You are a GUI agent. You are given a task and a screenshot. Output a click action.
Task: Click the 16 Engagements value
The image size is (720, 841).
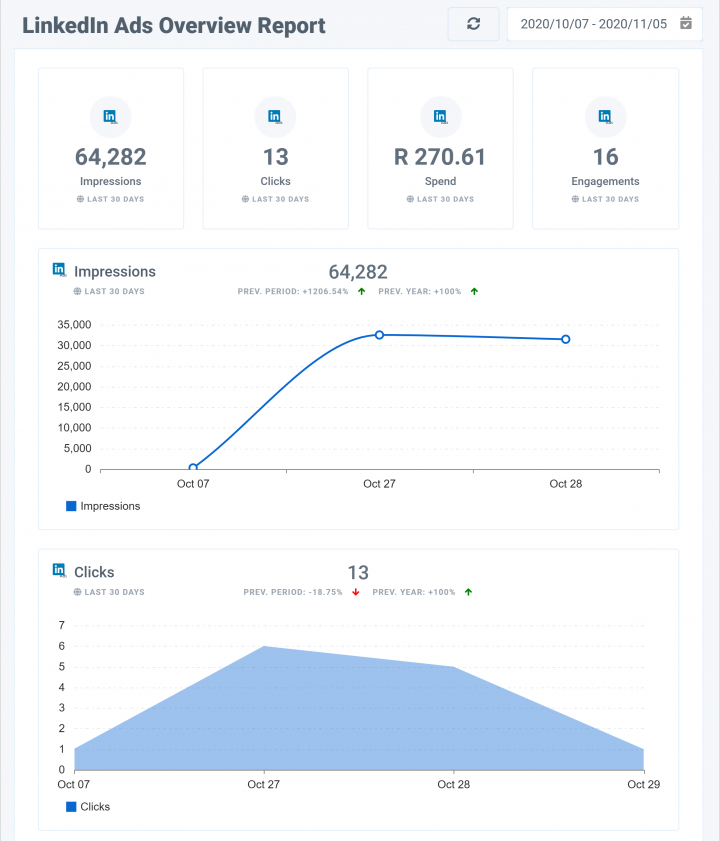pyautogui.click(x=606, y=157)
